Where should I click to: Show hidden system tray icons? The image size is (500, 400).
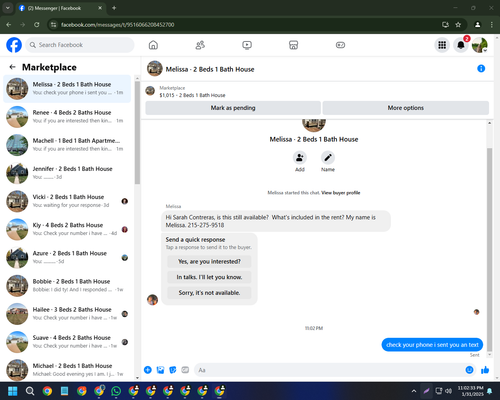[414, 391]
